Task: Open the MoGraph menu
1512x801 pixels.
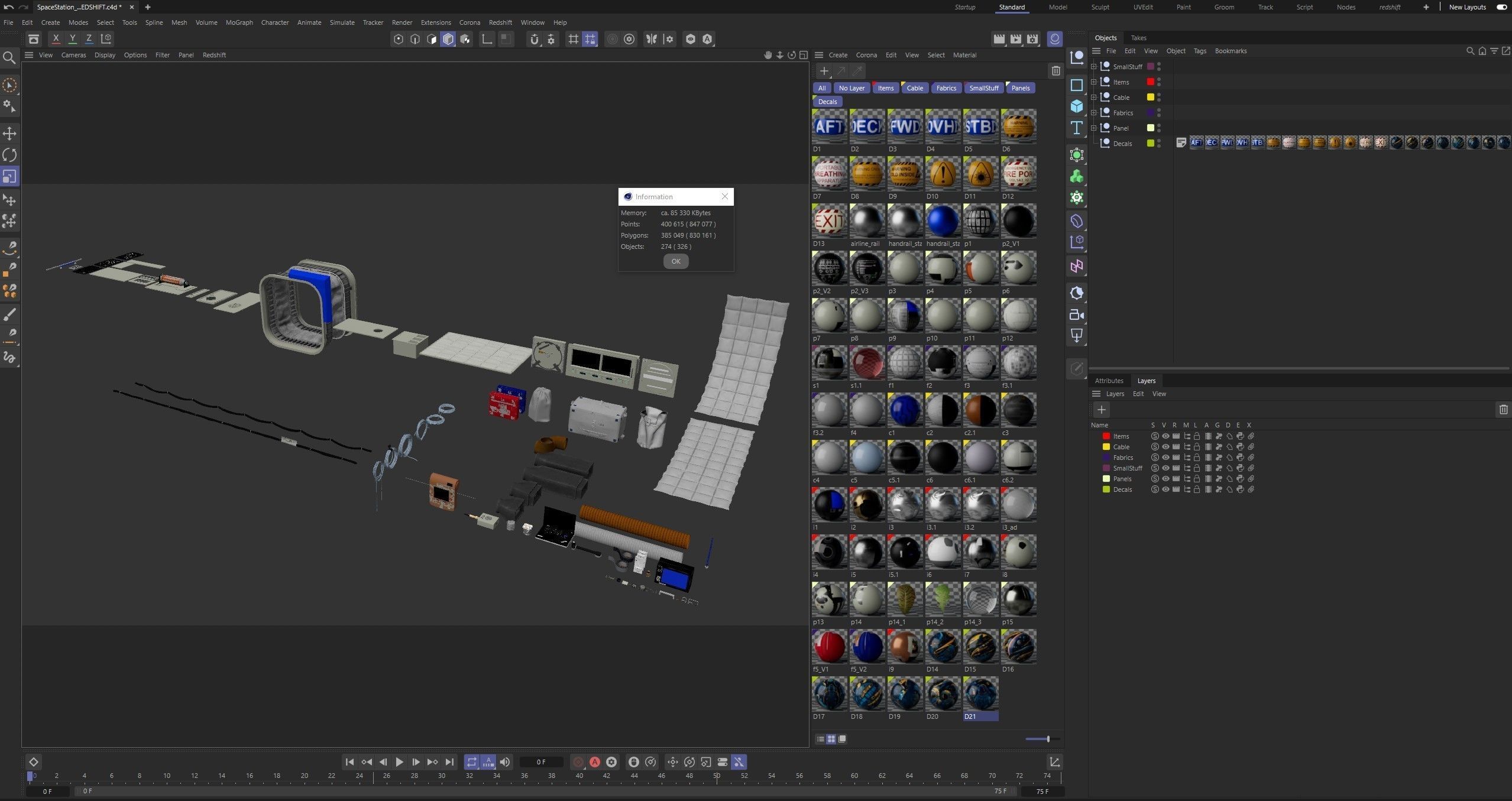Action: (239, 22)
